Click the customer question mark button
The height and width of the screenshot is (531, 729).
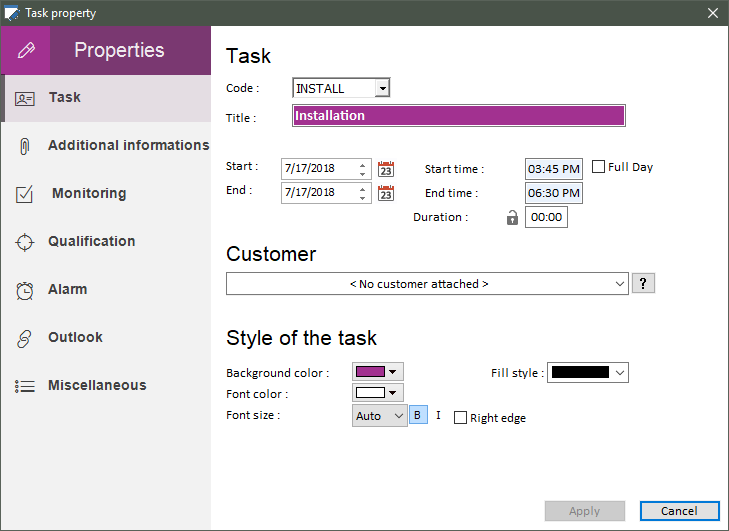643,283
